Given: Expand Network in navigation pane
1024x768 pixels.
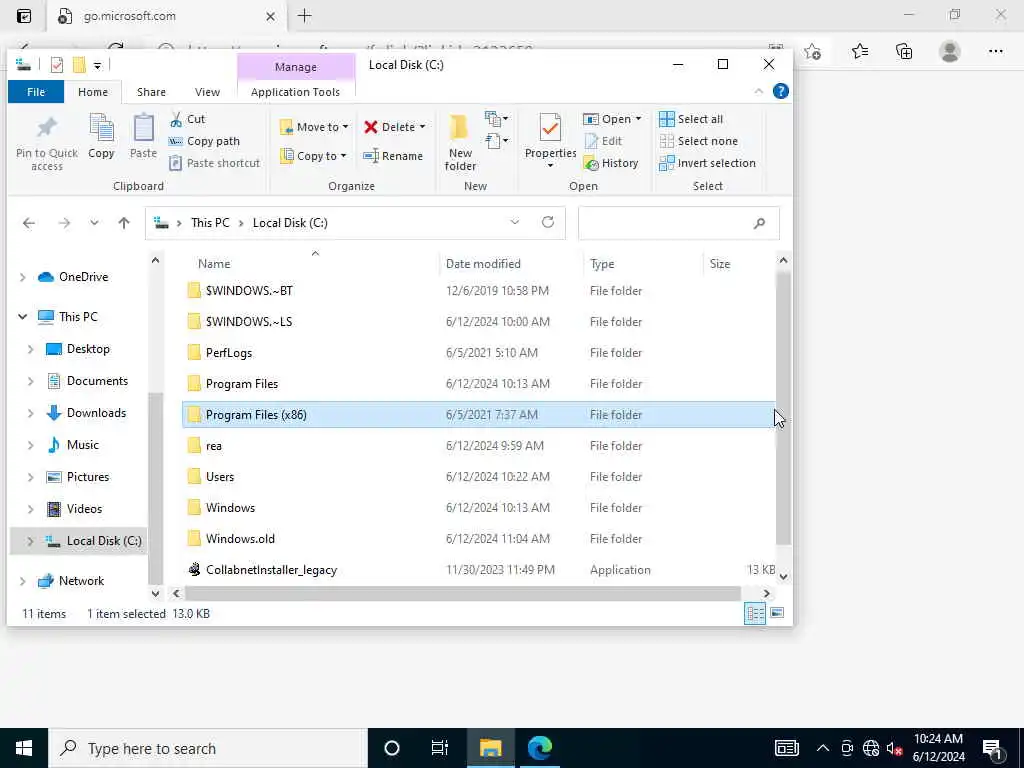Looking at the screenshot, I should coord(22,581).
